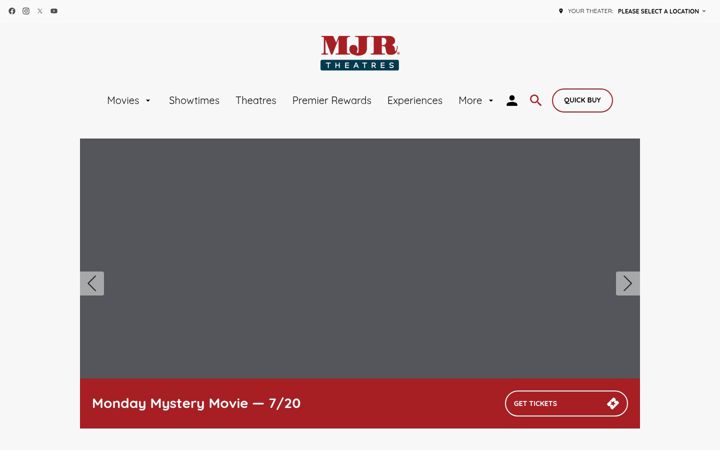Show the previous carousel slide
Image resolution: width=720 pixels, height=450 pixels.
92,283
